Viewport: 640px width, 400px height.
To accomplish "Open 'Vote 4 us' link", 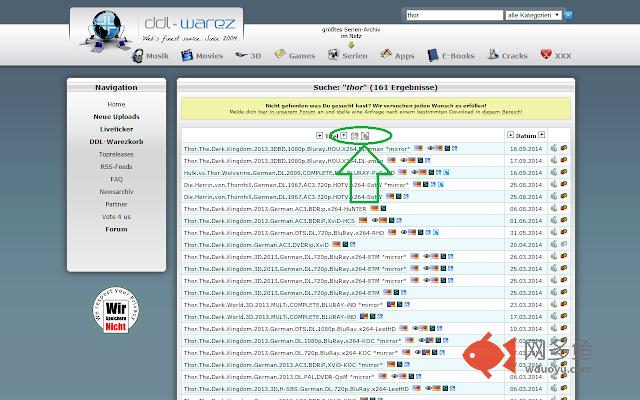I will coord(116,217).
